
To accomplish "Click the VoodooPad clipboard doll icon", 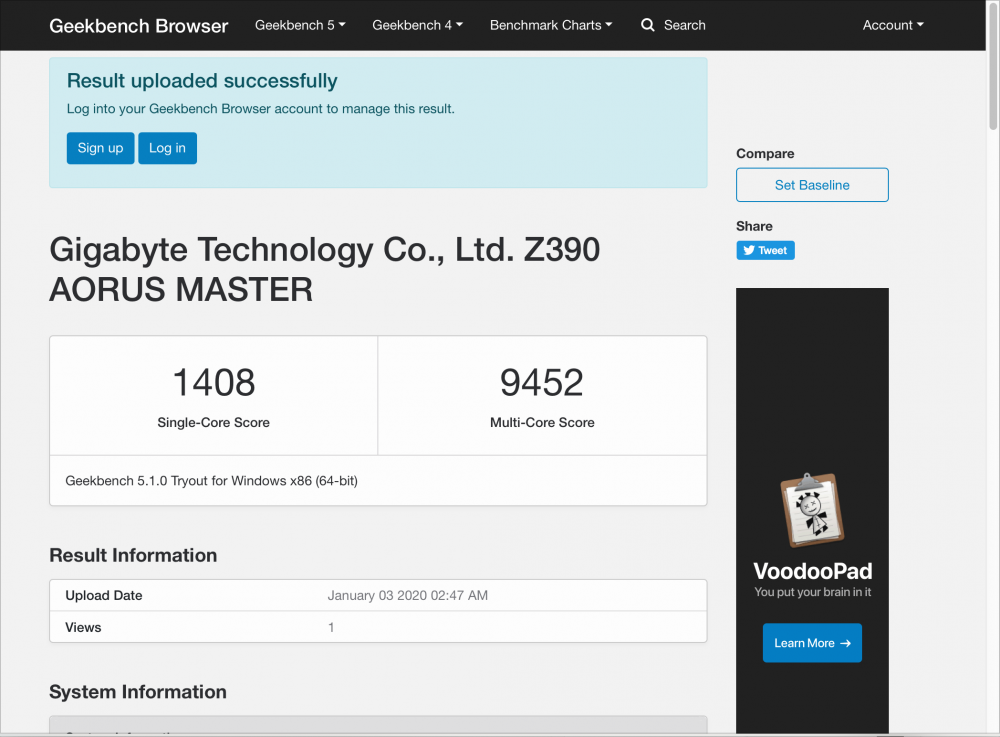I will [x=812, y=510].
